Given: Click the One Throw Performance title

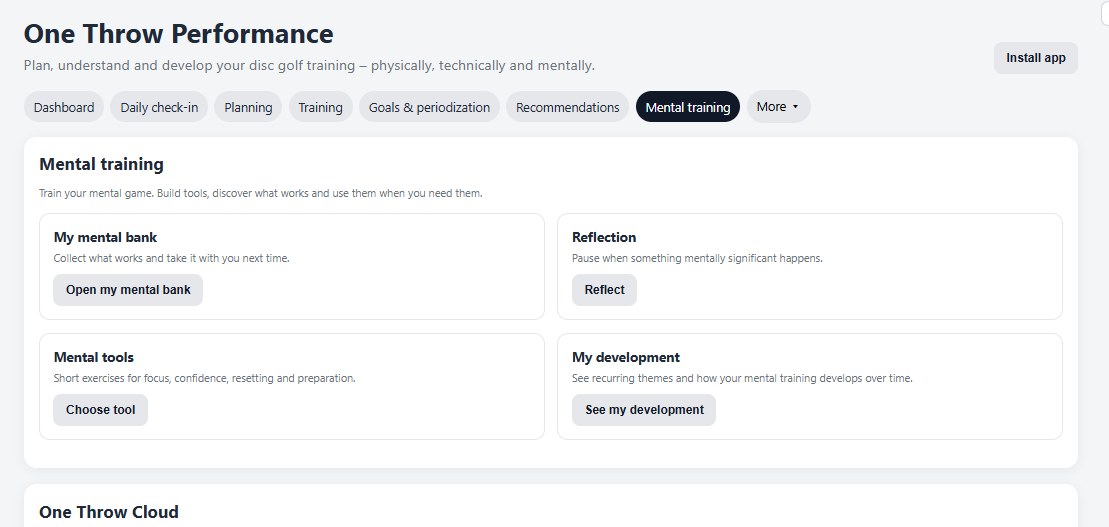Looking at the screenshot, I should coord(178,34).
